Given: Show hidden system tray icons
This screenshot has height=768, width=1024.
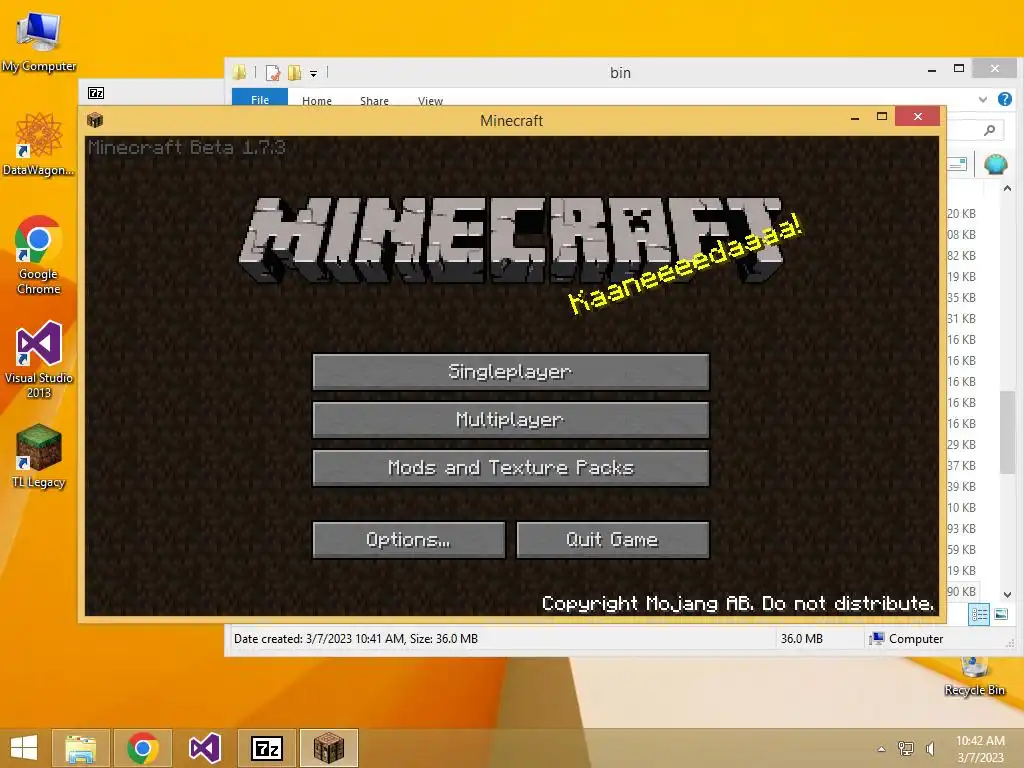Looking at the screenshot, I should [x=882, y=748].
